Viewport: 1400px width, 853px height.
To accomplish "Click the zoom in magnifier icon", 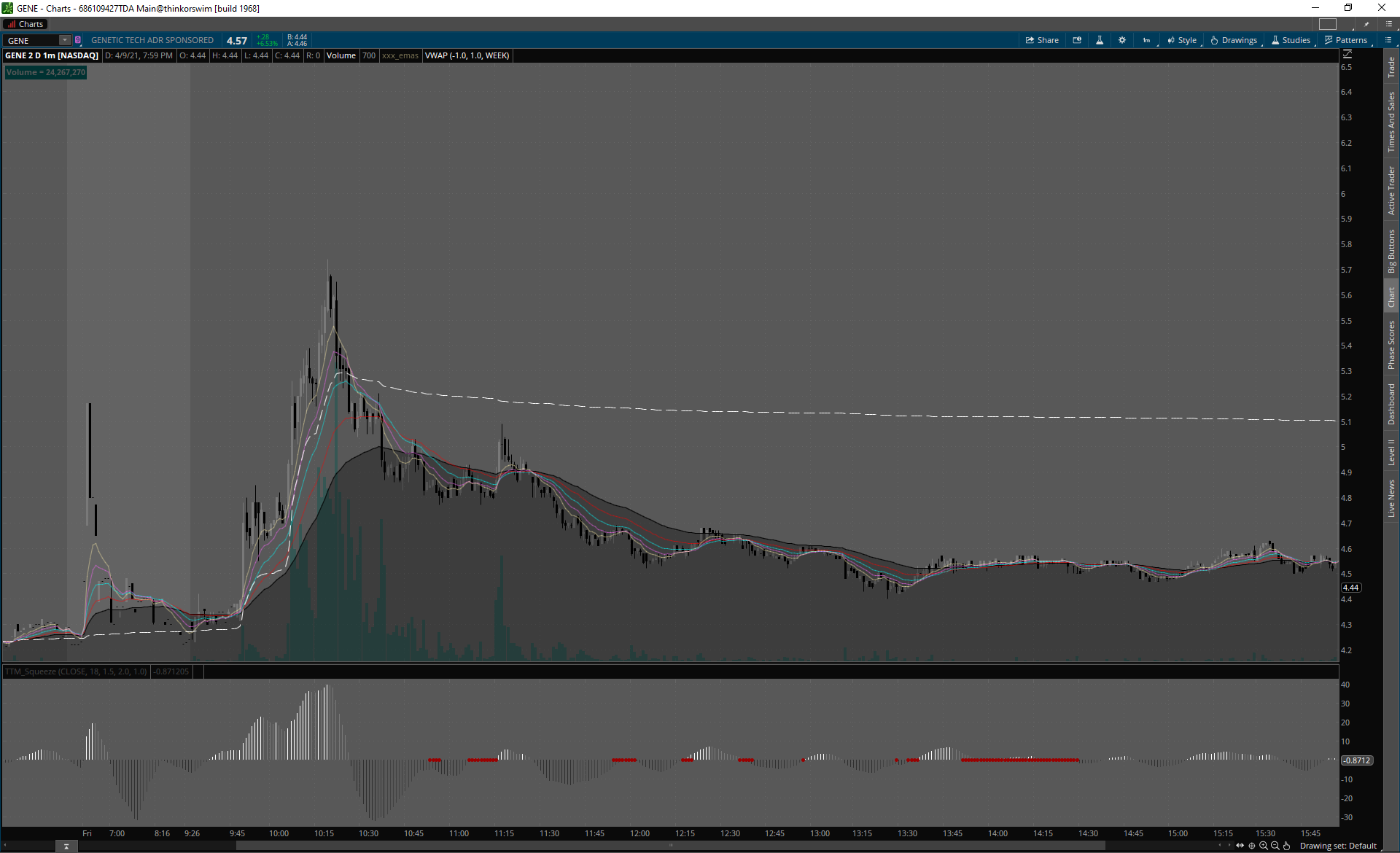I will pos(1264,846).
